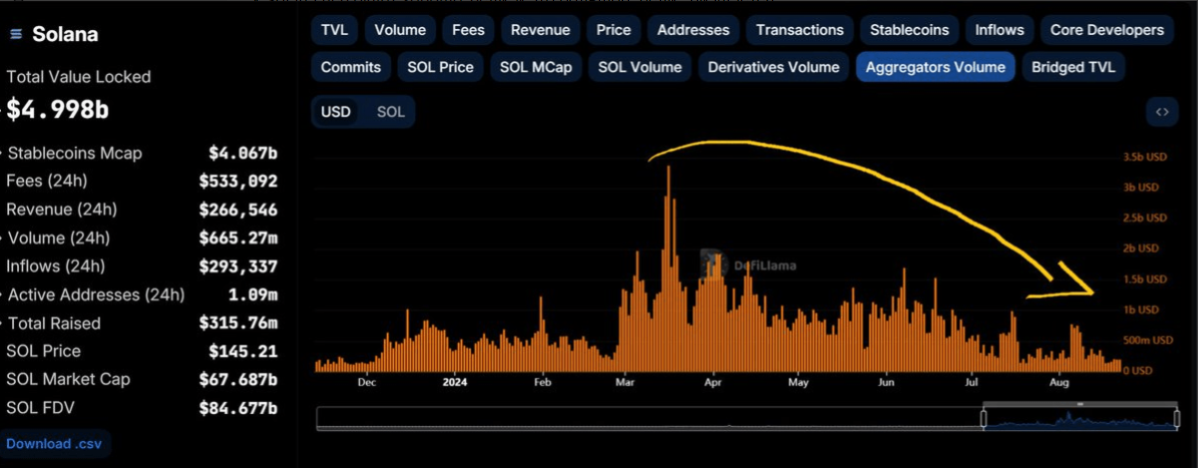The width and height of the screenshot is (1198, 468).
Task: Click the Solana chain icon
Action: click(x=15, y=34)
